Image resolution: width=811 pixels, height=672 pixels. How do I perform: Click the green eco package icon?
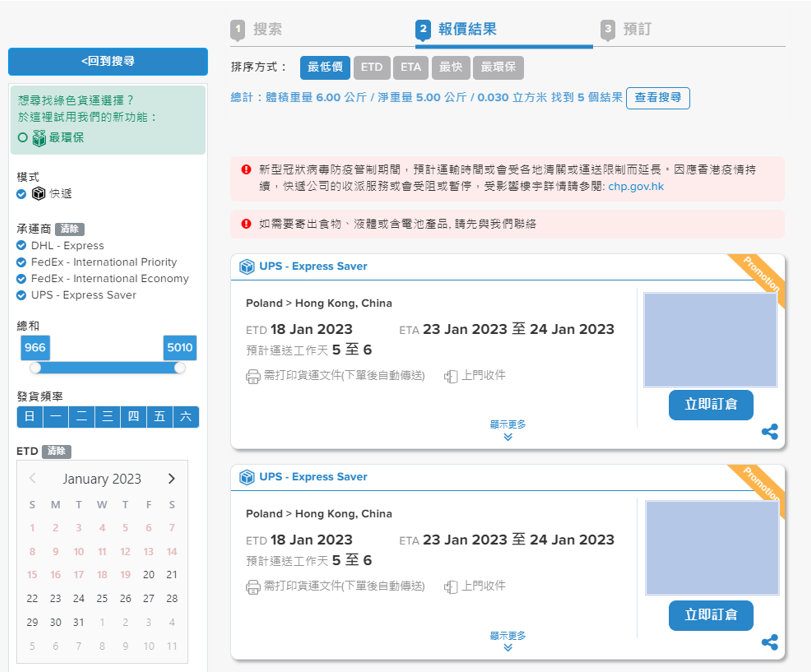pos(39,138)
